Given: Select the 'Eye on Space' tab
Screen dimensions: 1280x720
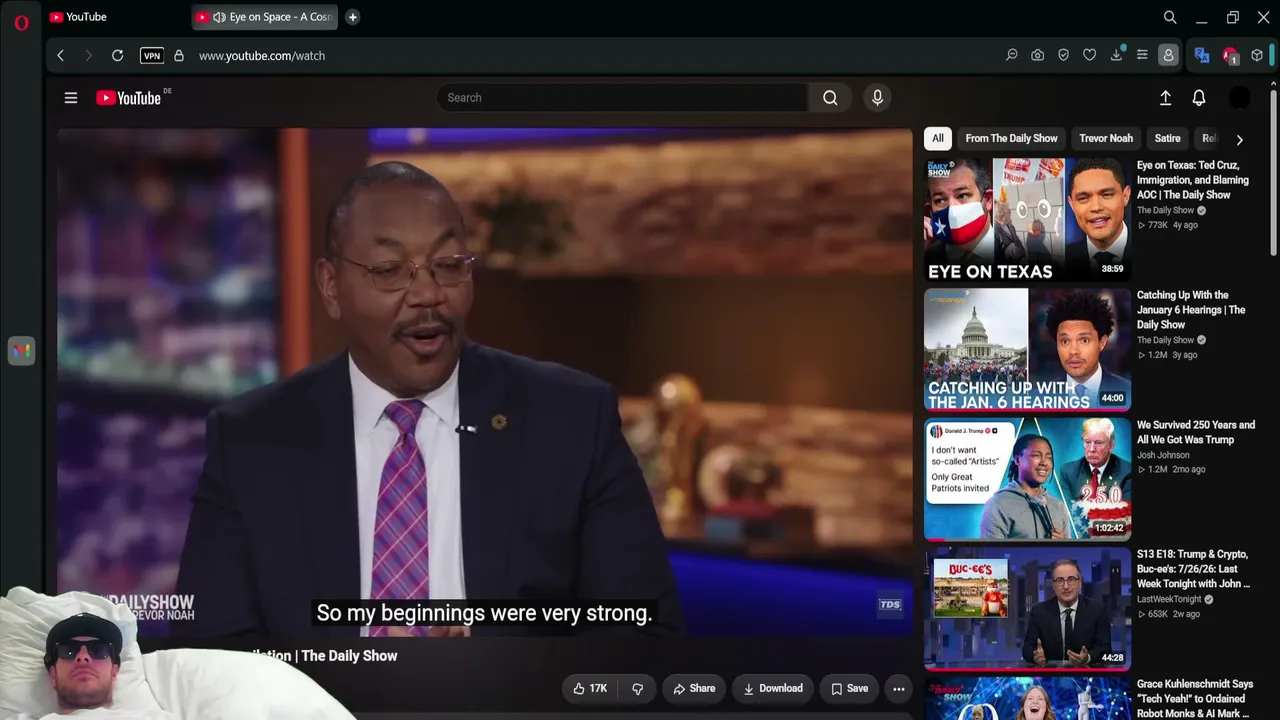Looking at the screenshot, I should click(x=266, y=17).
